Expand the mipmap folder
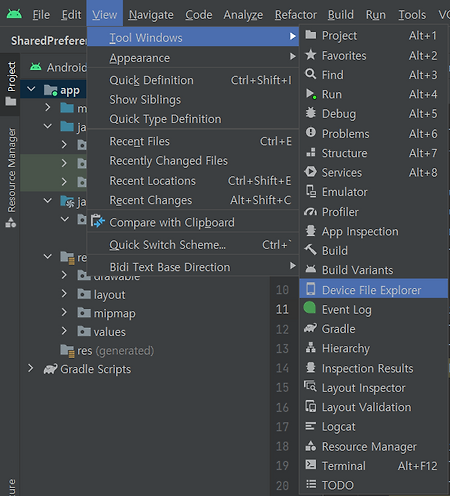Image resolution: width=450 pixels, height=496 pixels. click(64, 312)
